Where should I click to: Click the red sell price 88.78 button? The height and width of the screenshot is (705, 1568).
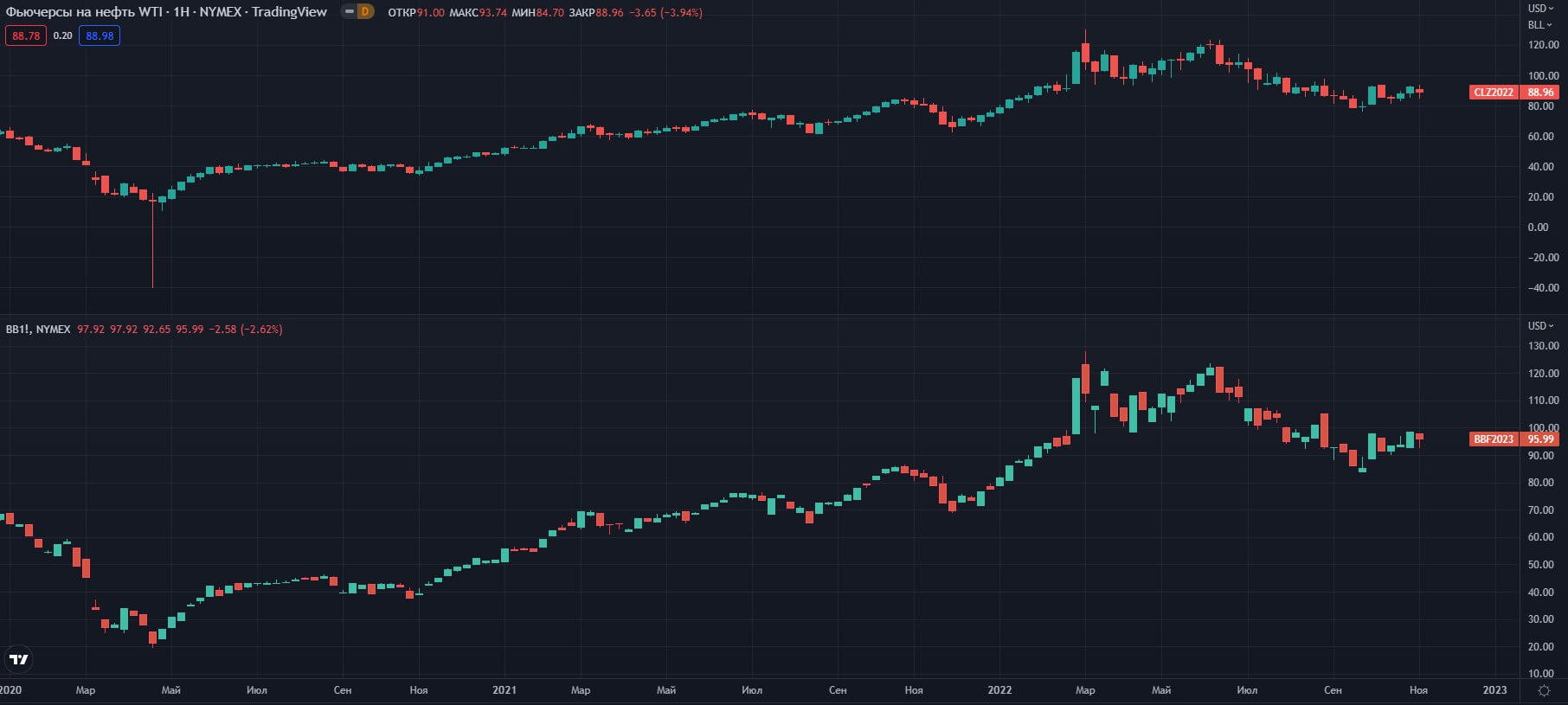pos(26,35)
